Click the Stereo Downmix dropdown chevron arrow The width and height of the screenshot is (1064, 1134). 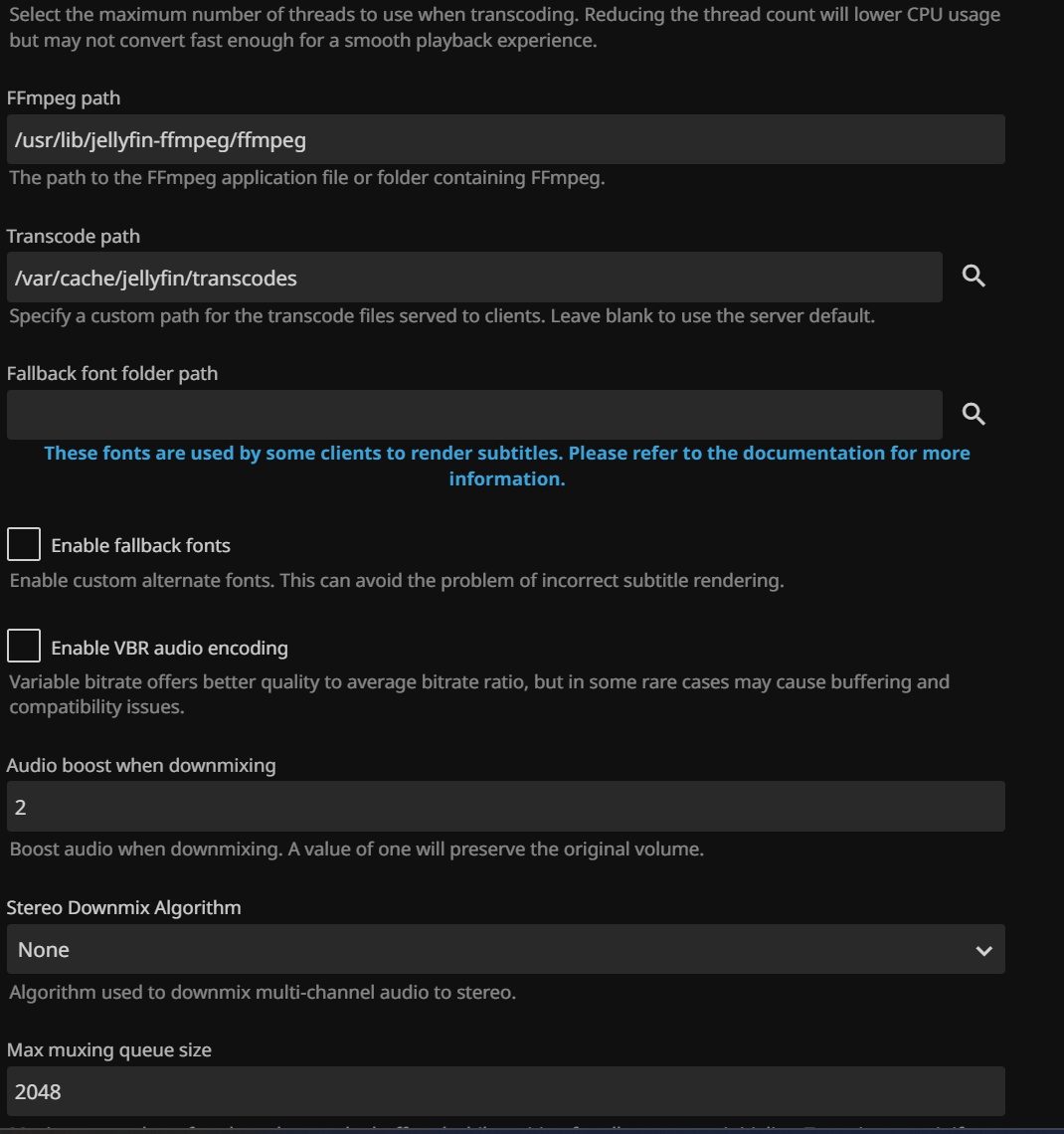[983, 951]
